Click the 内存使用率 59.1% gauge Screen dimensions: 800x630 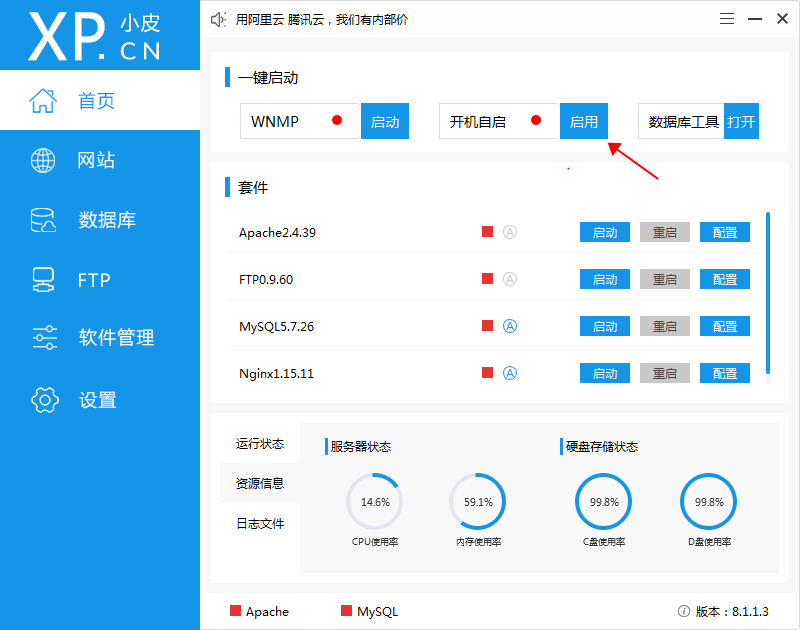tap(478, 502)
